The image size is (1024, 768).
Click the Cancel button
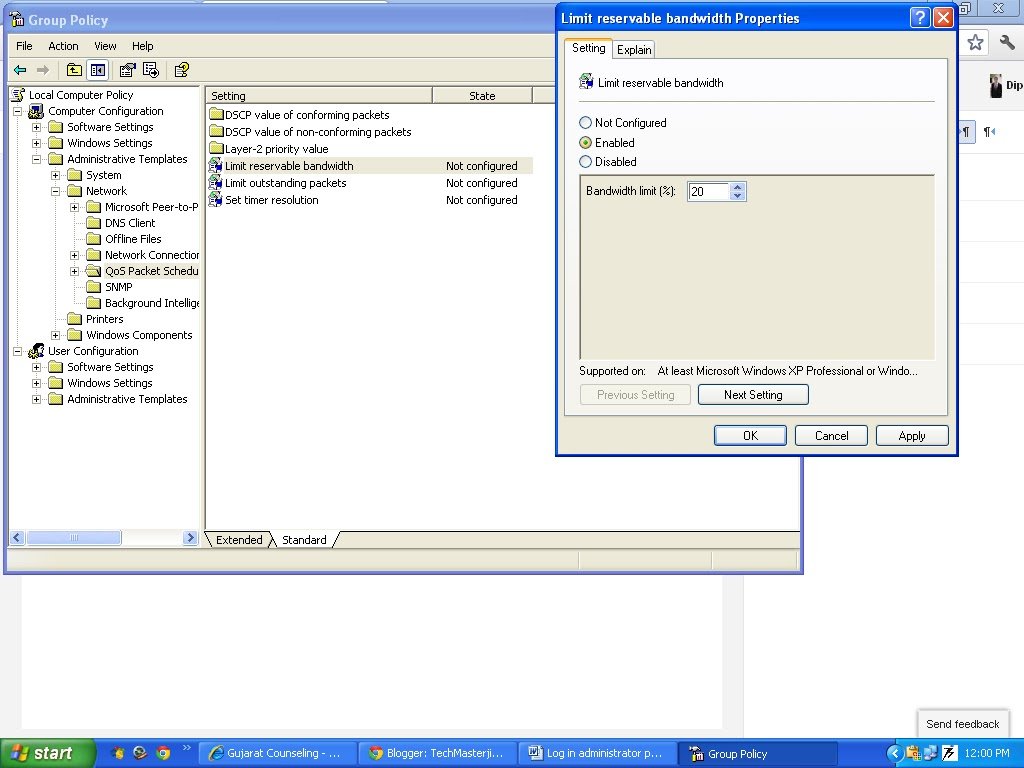pos(831,436)
